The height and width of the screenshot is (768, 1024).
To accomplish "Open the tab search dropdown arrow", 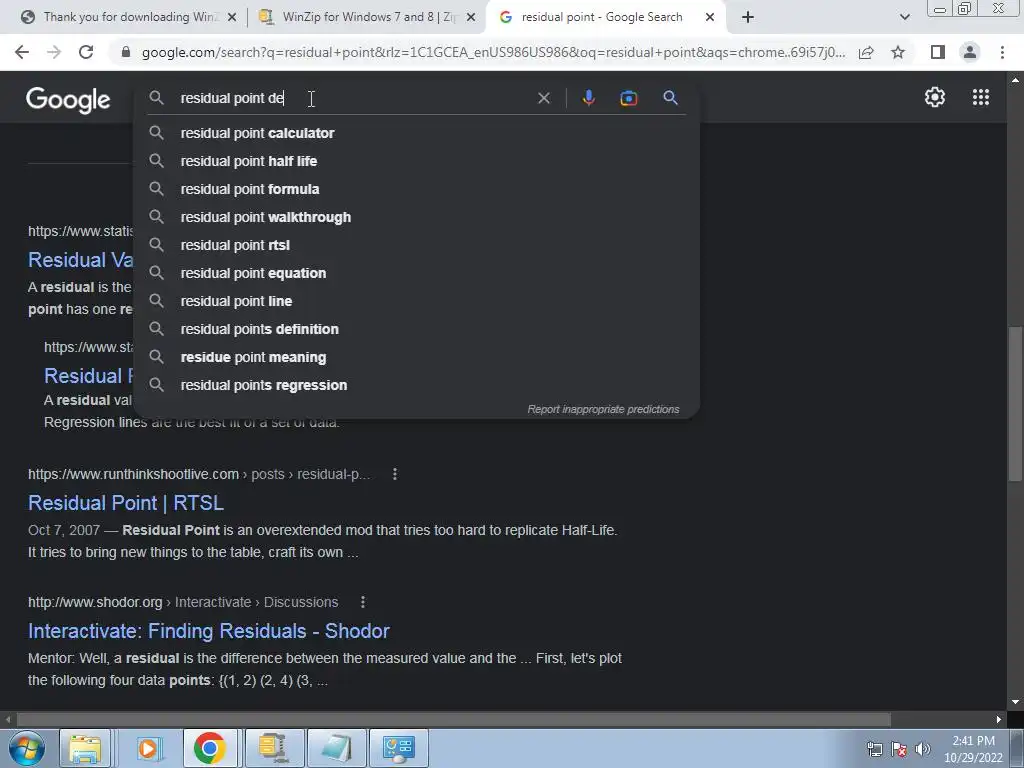I will (x=904, y=18).
